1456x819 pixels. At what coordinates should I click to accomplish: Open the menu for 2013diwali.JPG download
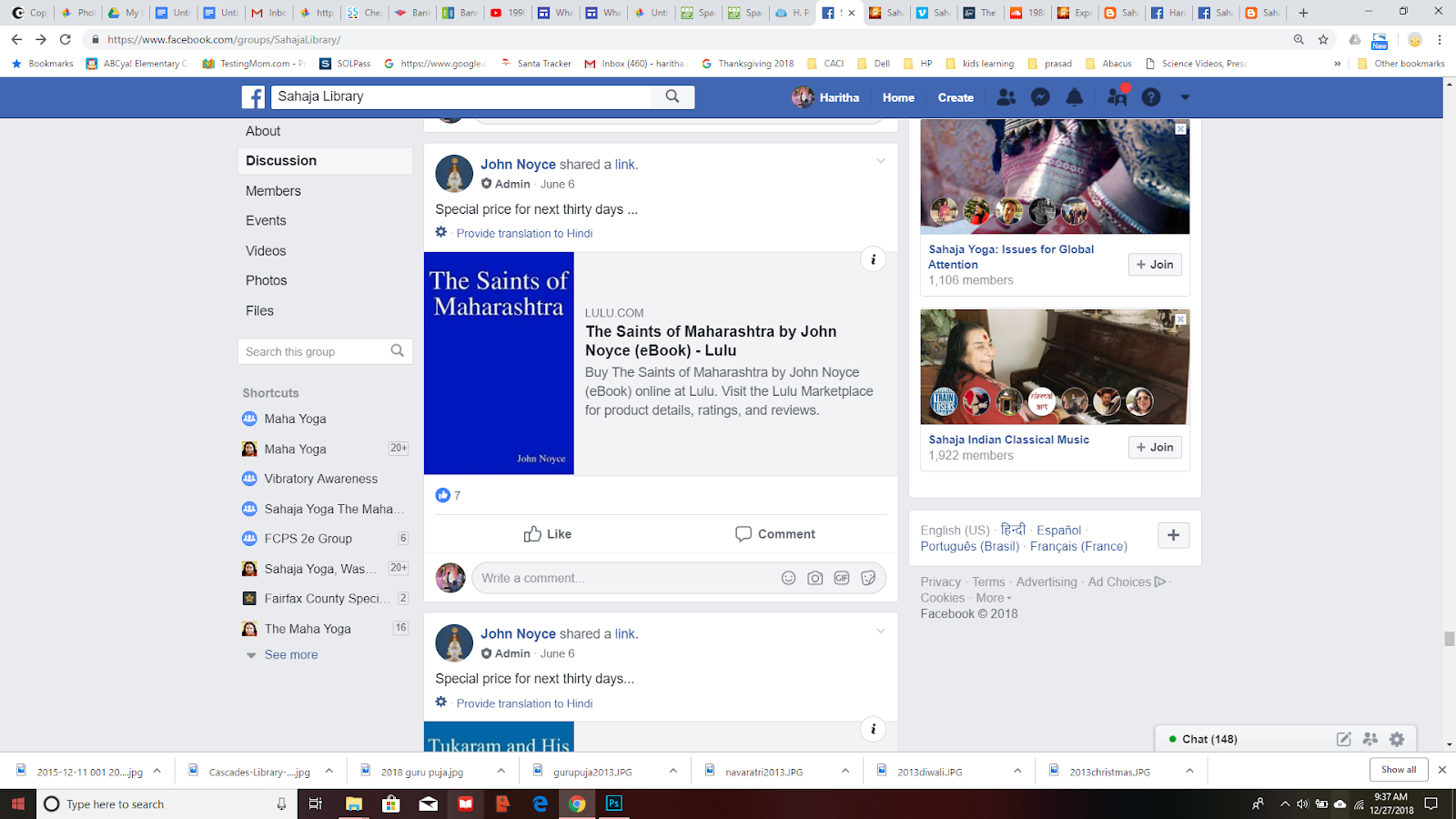pos(1017,771)
